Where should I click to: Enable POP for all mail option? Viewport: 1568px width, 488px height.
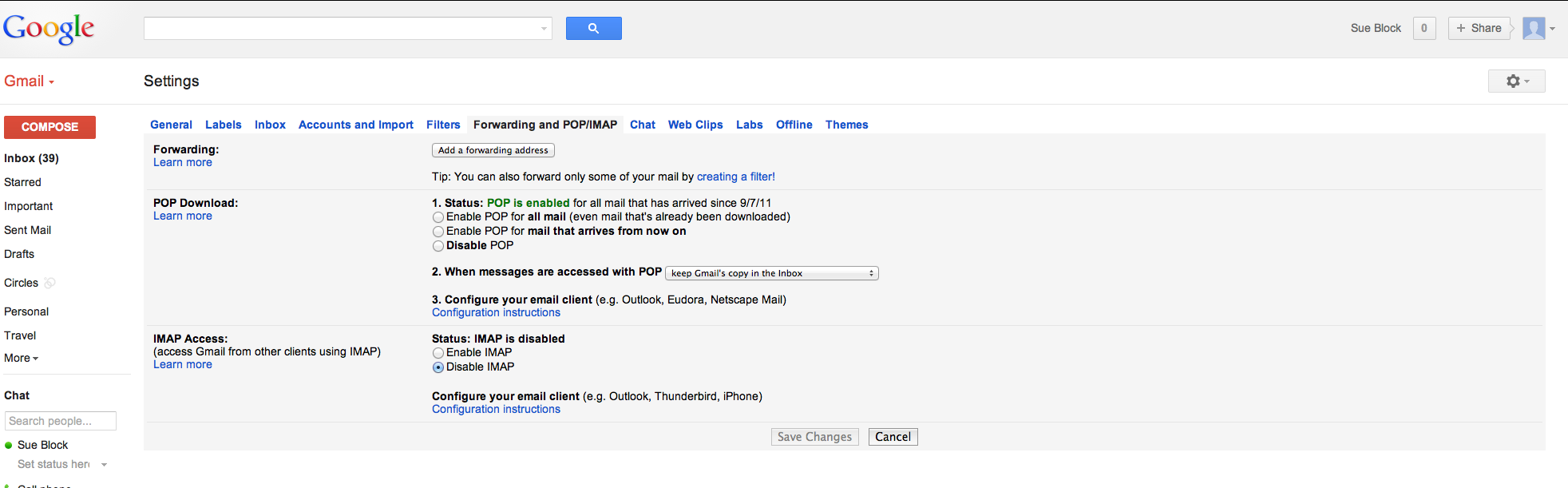pyautogui.click(x=438, y=217)
